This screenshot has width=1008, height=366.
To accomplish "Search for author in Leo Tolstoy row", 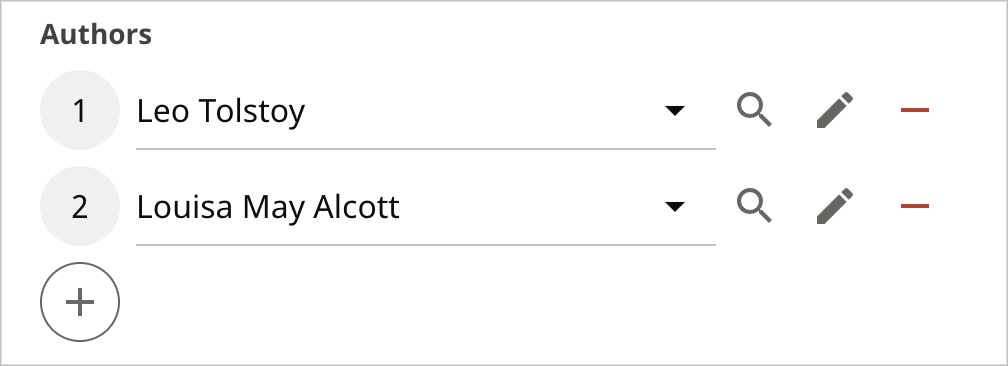I will coord(754,110).
